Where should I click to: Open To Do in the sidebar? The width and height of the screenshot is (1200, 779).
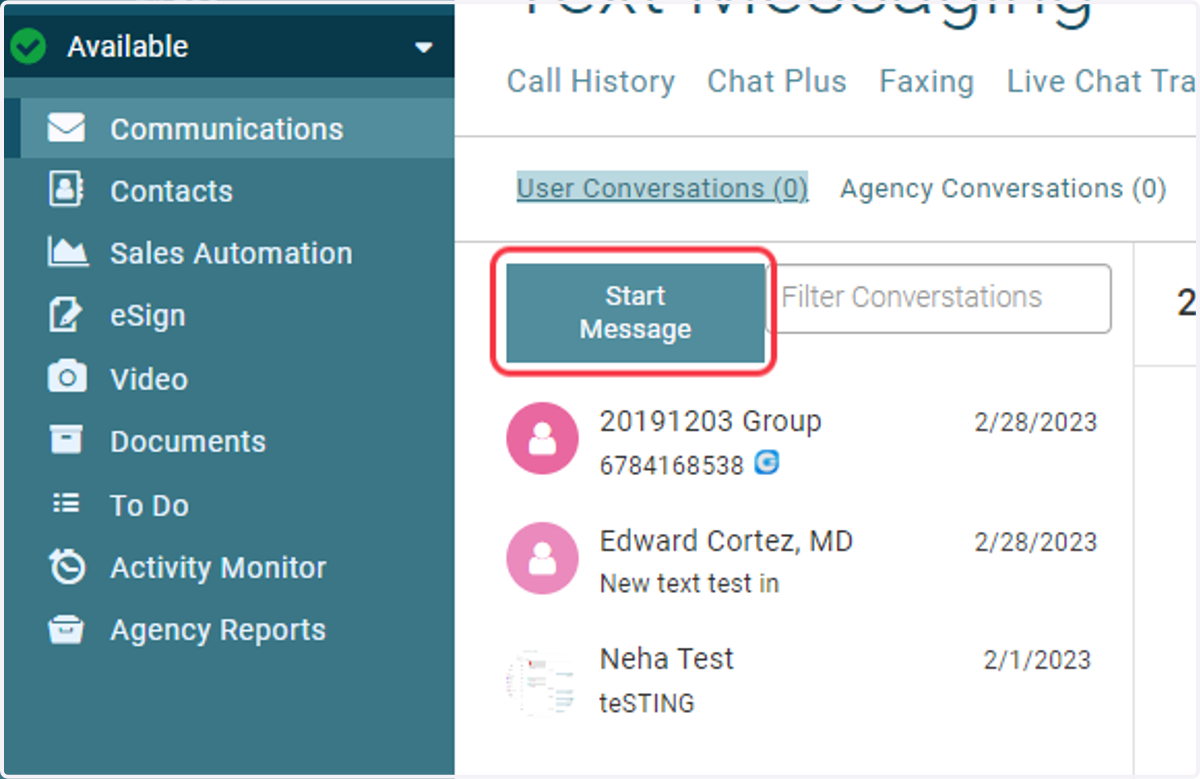point(228,504)
